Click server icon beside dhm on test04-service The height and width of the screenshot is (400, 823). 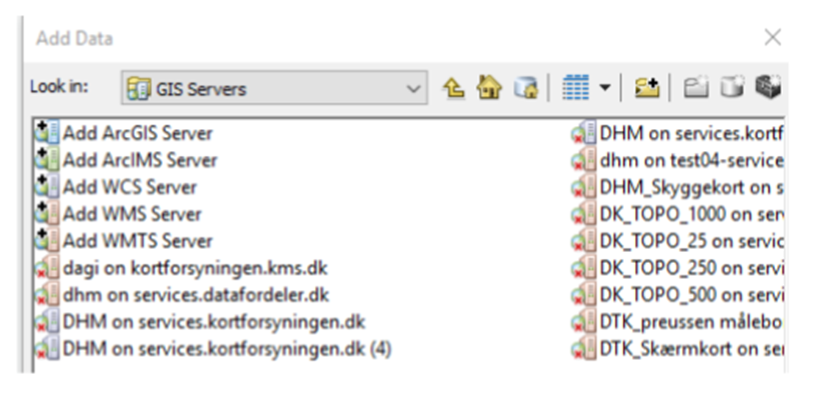click(584, 160)
